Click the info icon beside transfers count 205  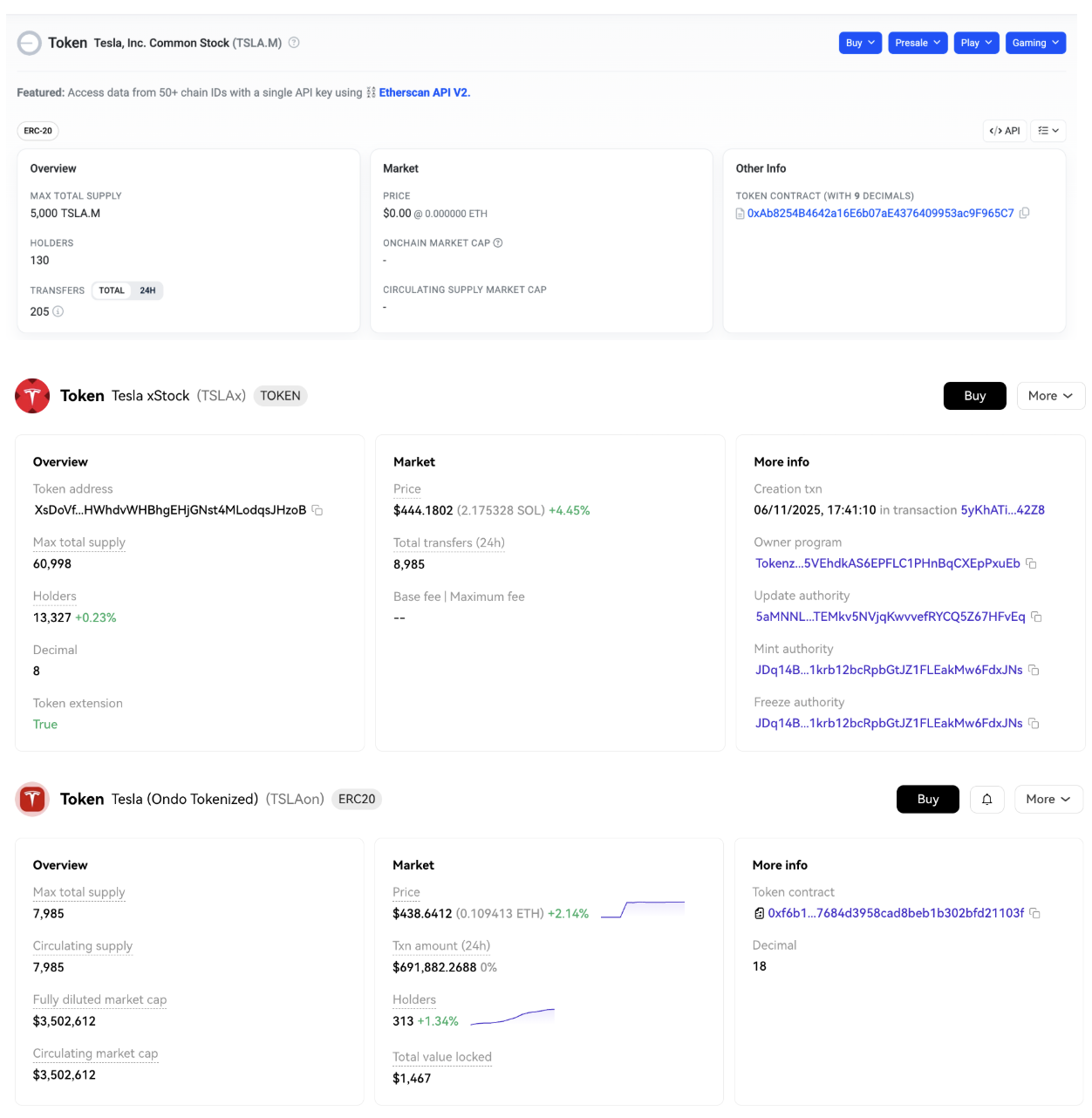coord(58,311)
